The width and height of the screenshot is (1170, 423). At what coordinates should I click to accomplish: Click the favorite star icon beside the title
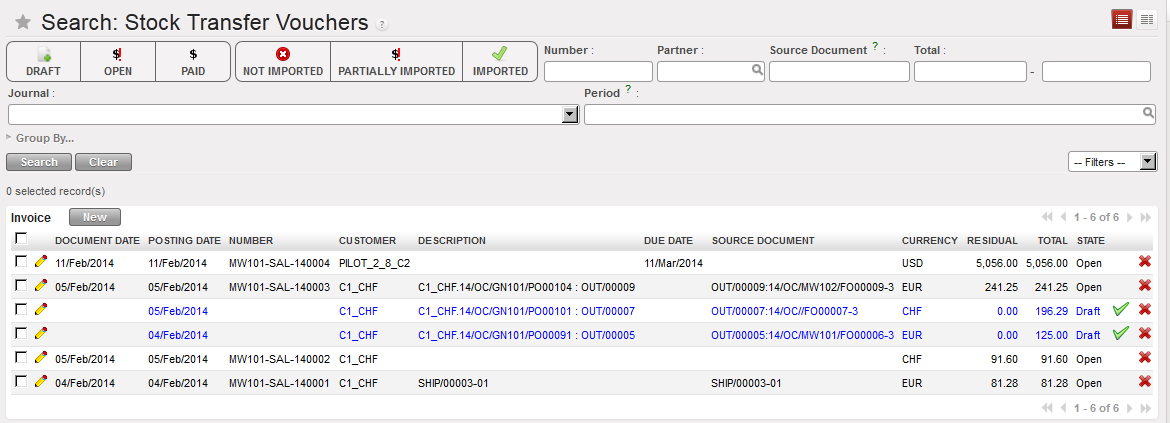(22, 23)
